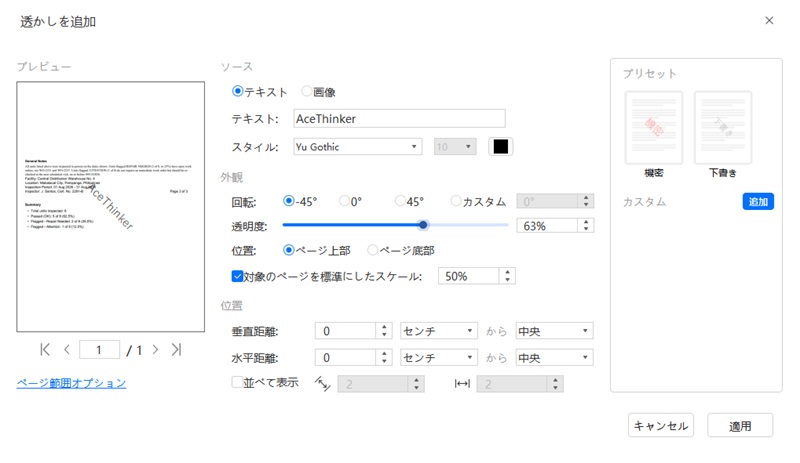
Task: Open 水平距離 unit センチ dropdown
Action: 439,357
